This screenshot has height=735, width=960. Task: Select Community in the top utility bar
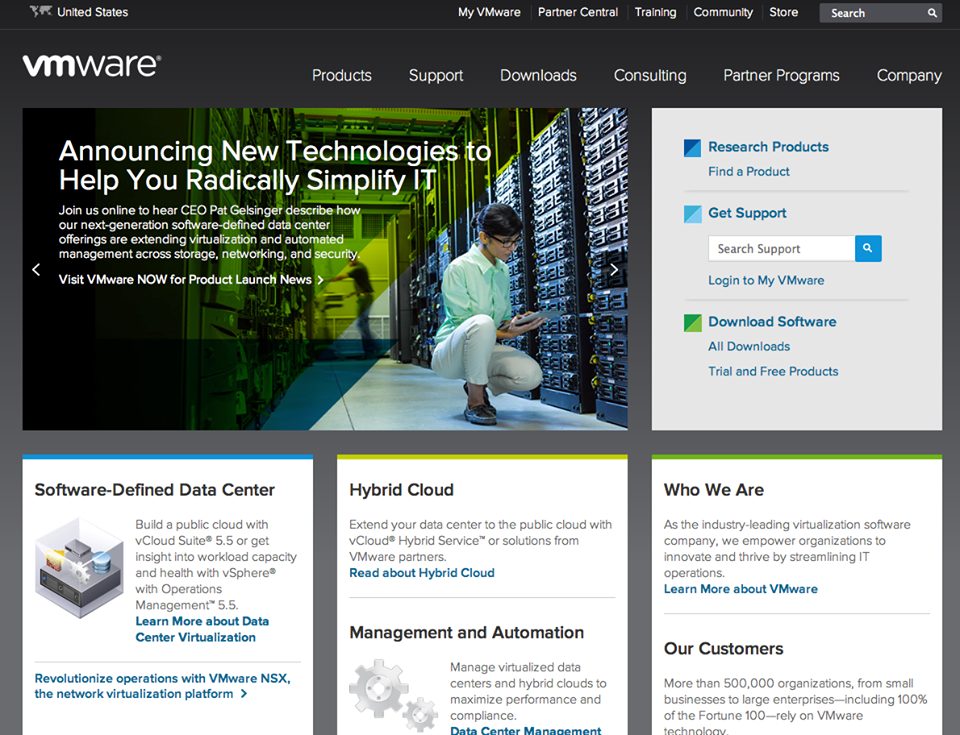click(723, 12)
